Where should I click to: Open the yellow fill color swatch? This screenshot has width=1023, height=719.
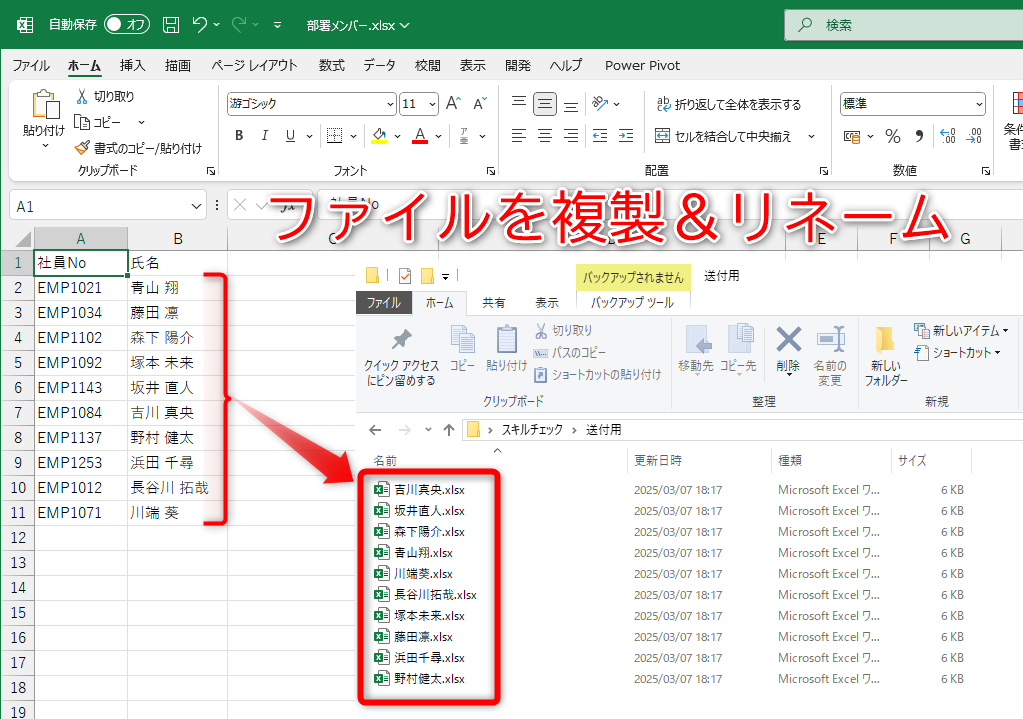(x=381, y=136)
